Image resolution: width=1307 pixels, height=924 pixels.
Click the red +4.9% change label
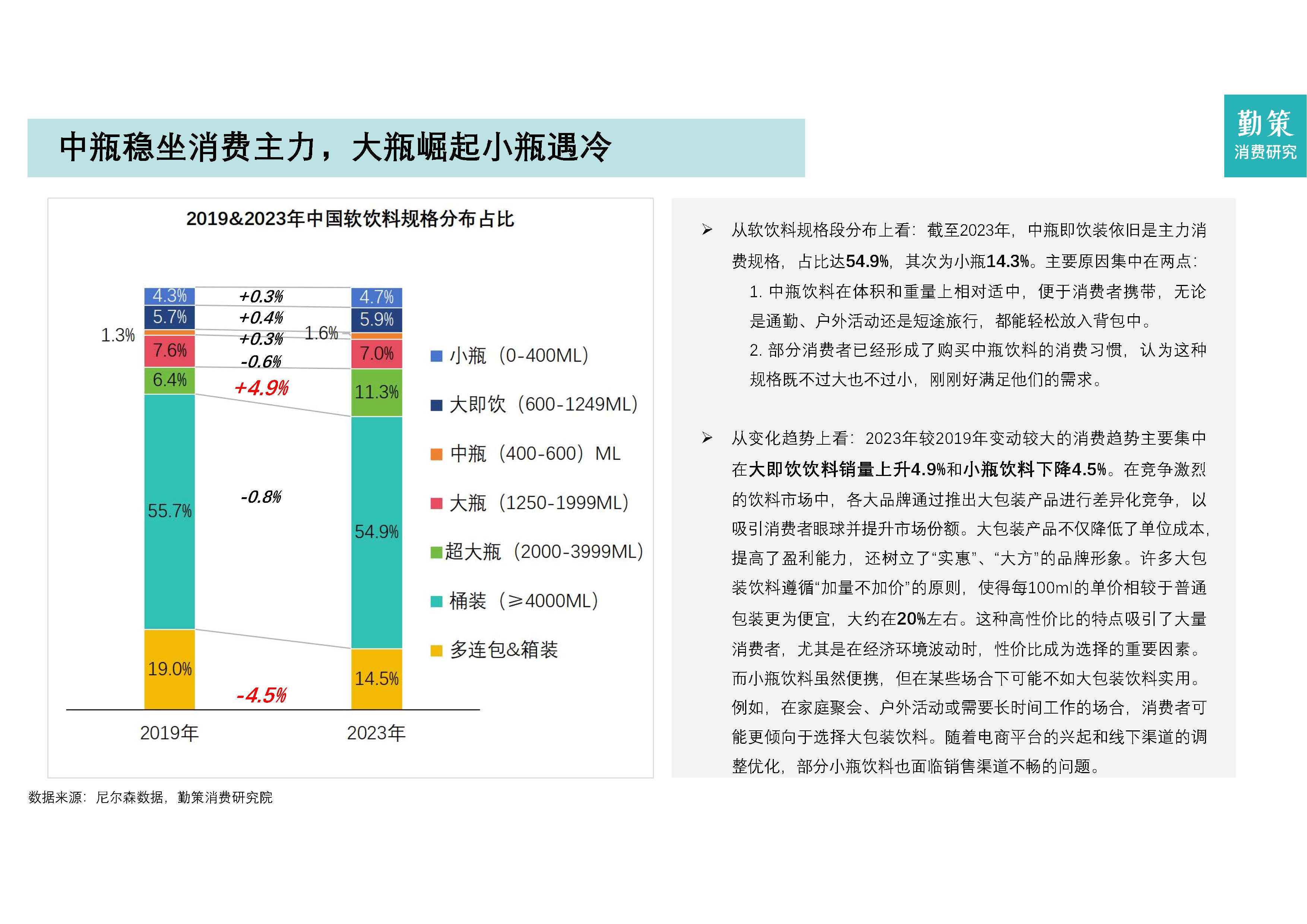pos(261,388)
